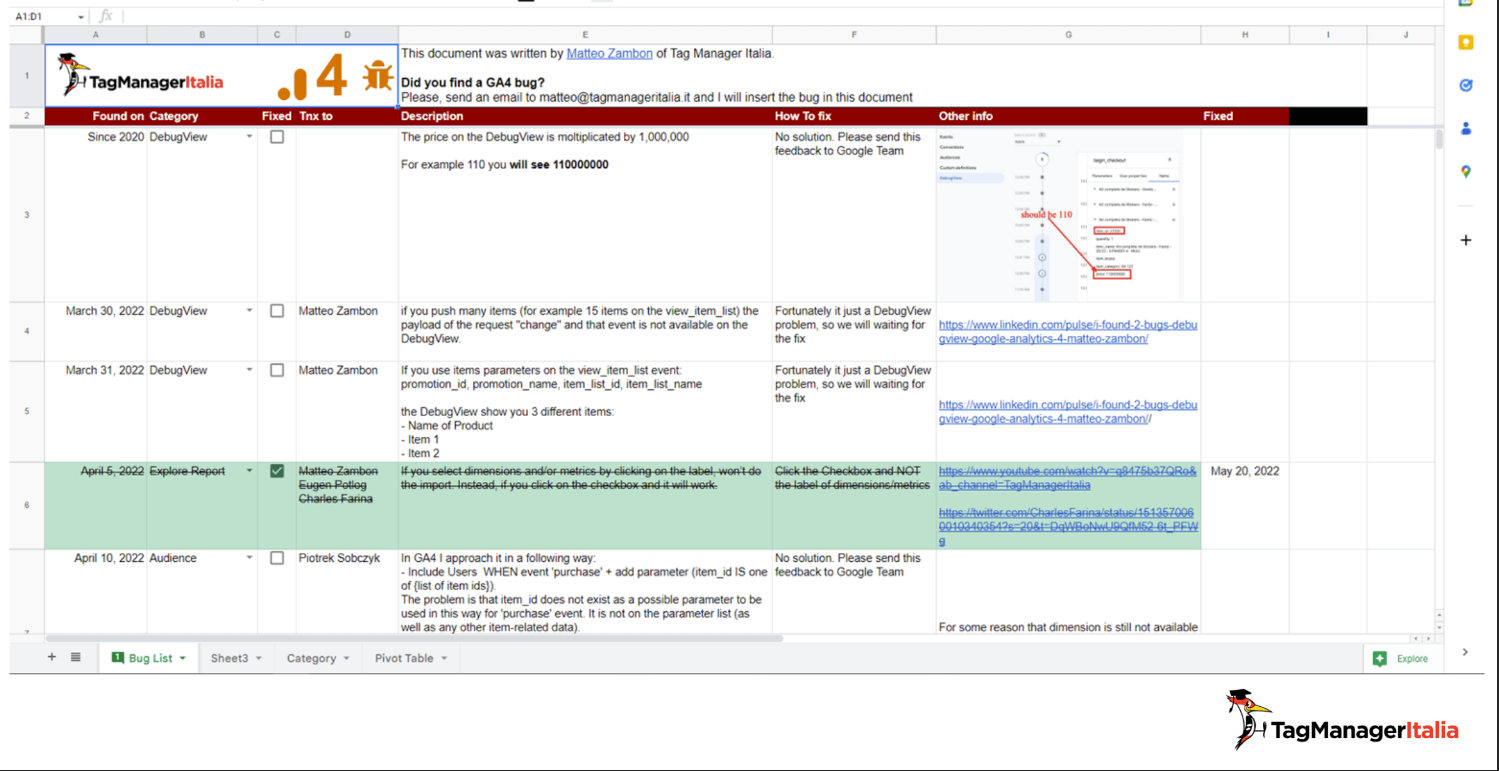Click the vertical scrollbar thumb
The height and width of the screenshot is (771, 1499).
pos(1439,139)
